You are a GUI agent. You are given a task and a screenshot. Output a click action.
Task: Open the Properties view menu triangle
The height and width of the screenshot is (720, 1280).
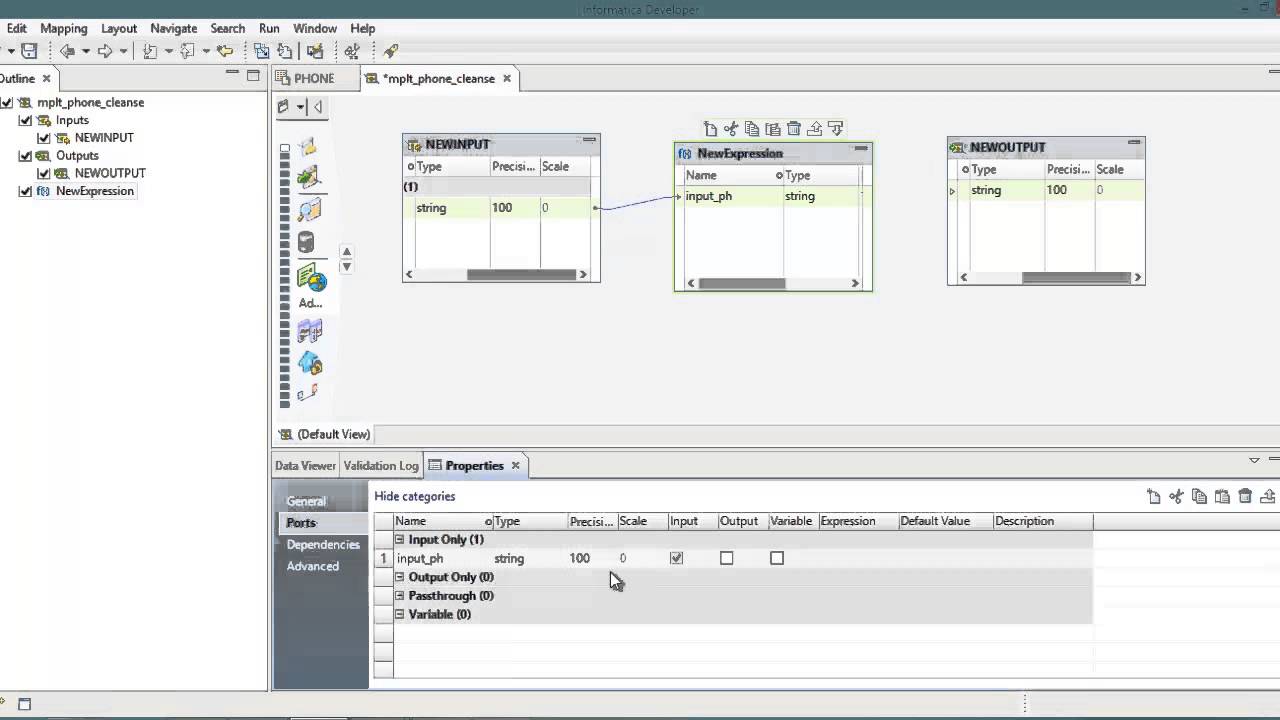[x=1254, y=461]
